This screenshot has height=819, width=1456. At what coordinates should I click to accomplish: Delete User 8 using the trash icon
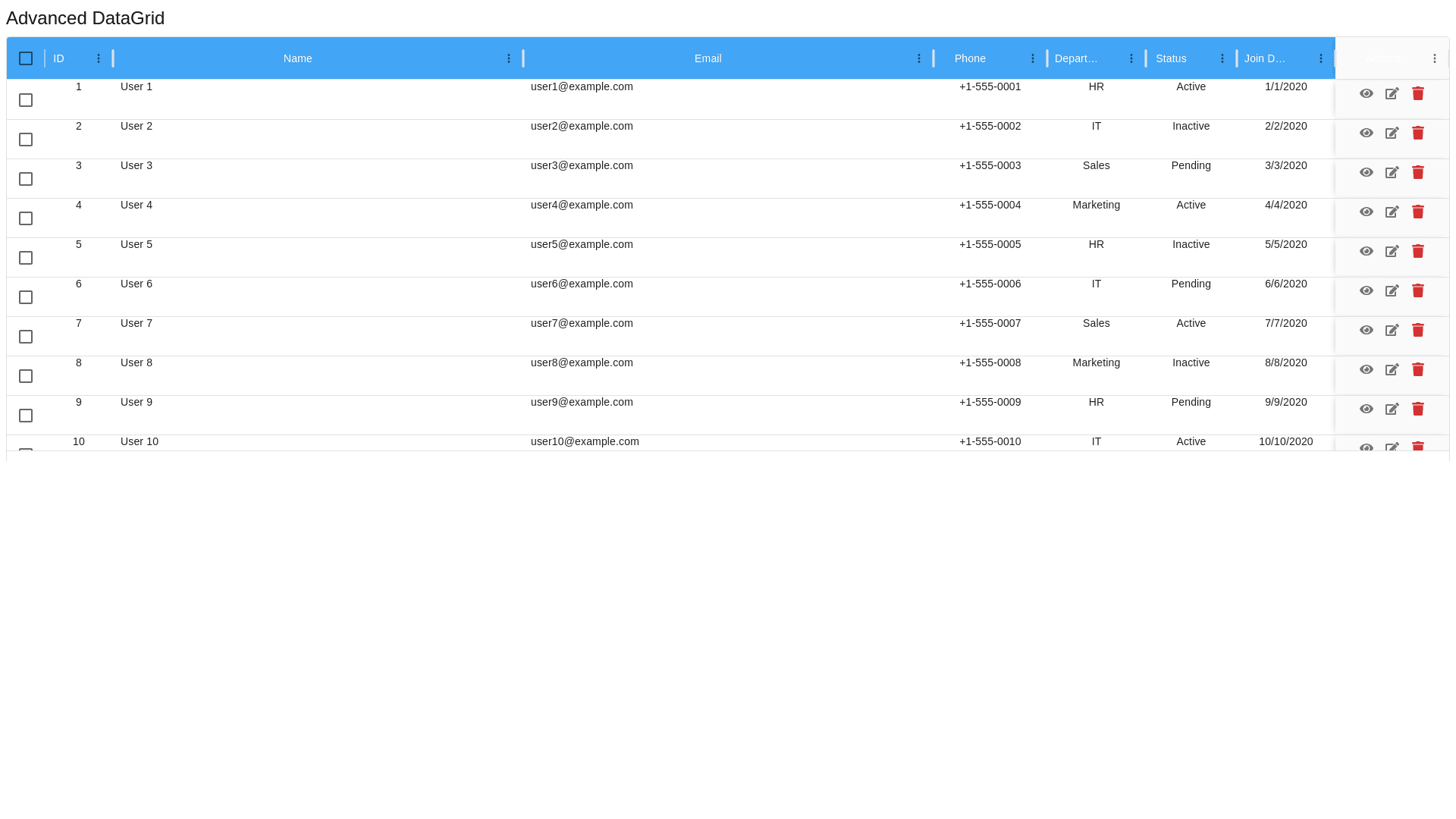[1417, 369]
